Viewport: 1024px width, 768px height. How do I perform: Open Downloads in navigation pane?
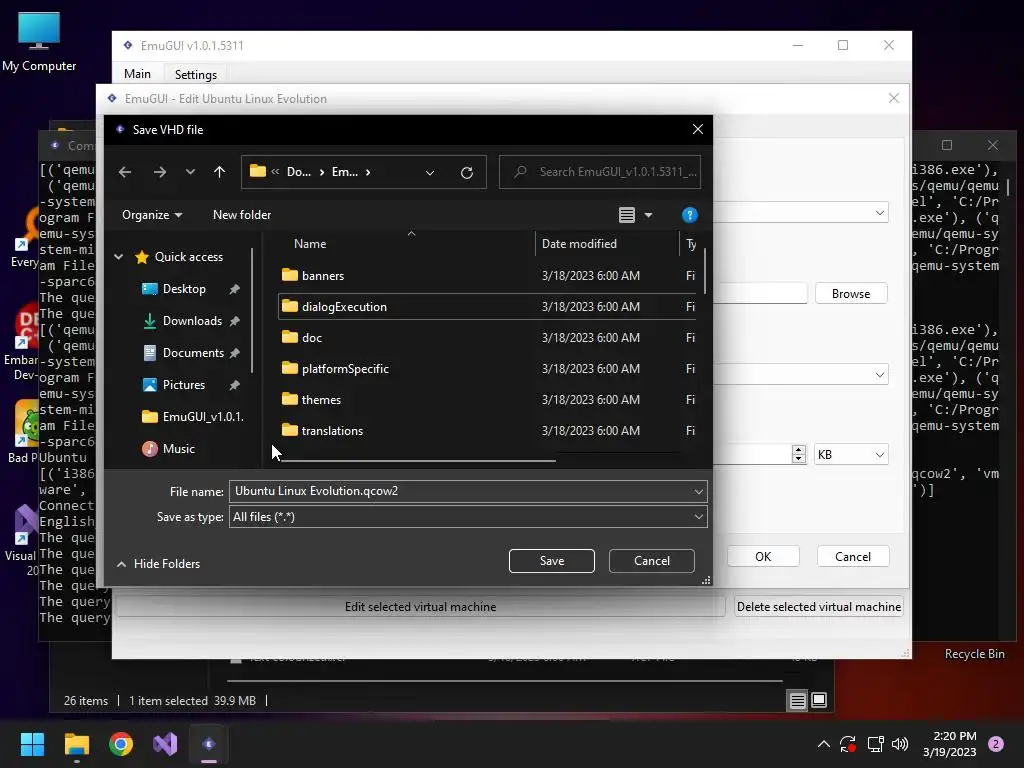click(x=192, y=321)
